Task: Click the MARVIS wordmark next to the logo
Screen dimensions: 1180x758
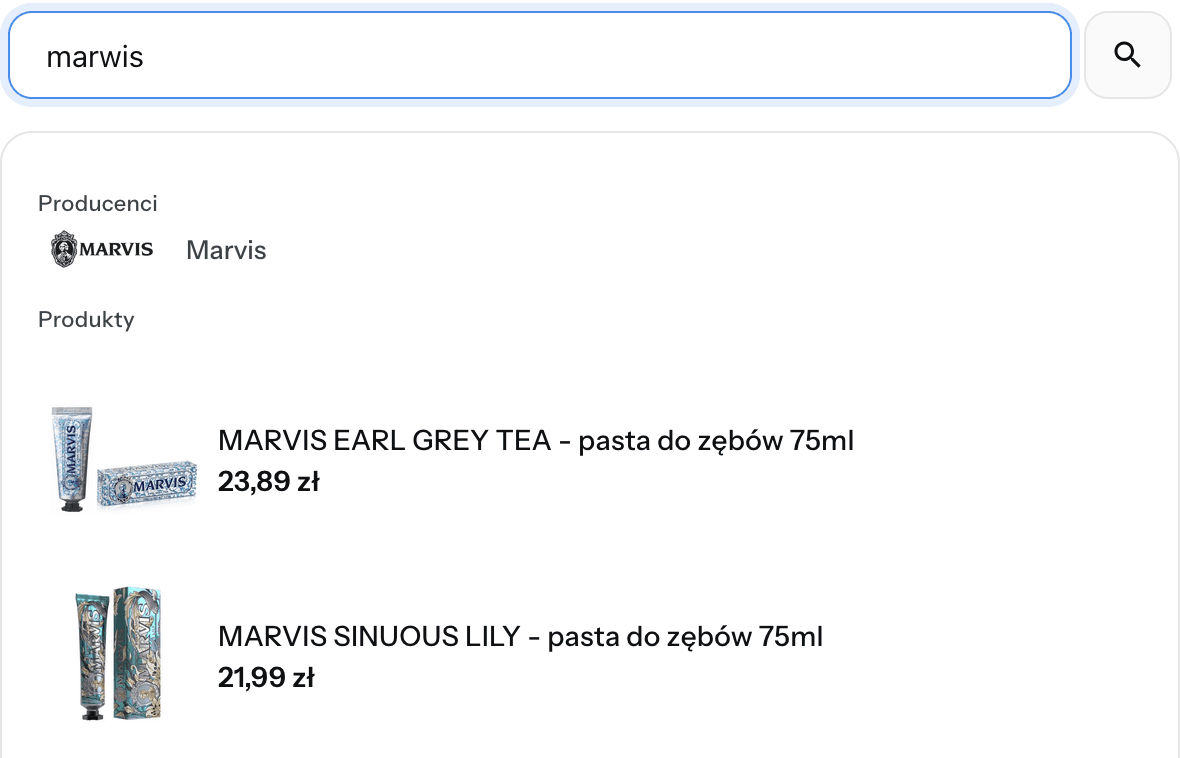Action: pos(117,249)
